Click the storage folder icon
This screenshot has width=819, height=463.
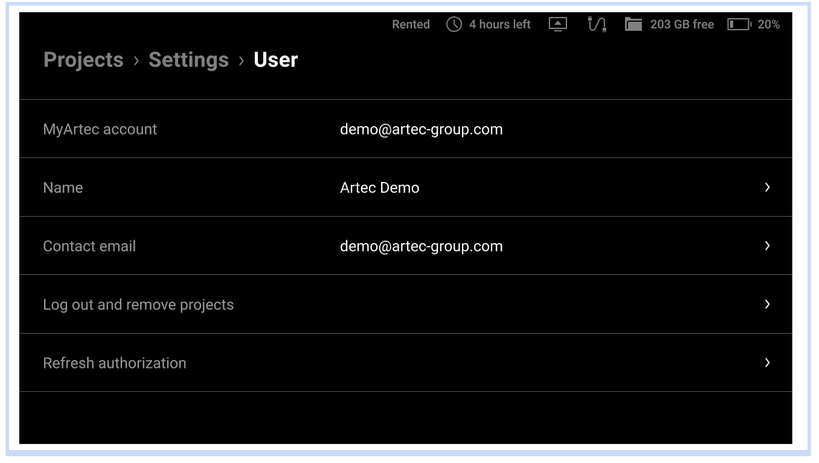(x=633, y=24)
